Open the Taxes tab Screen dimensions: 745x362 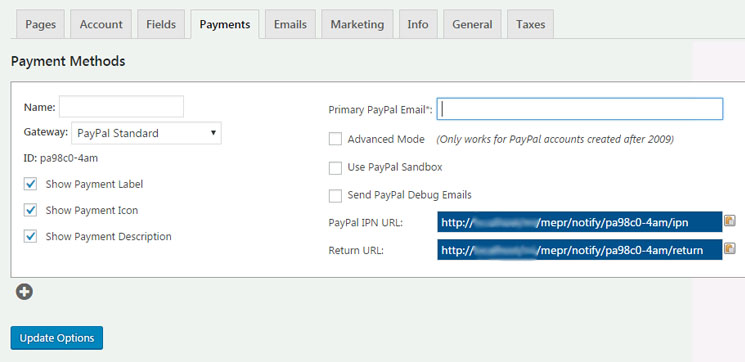531,24
